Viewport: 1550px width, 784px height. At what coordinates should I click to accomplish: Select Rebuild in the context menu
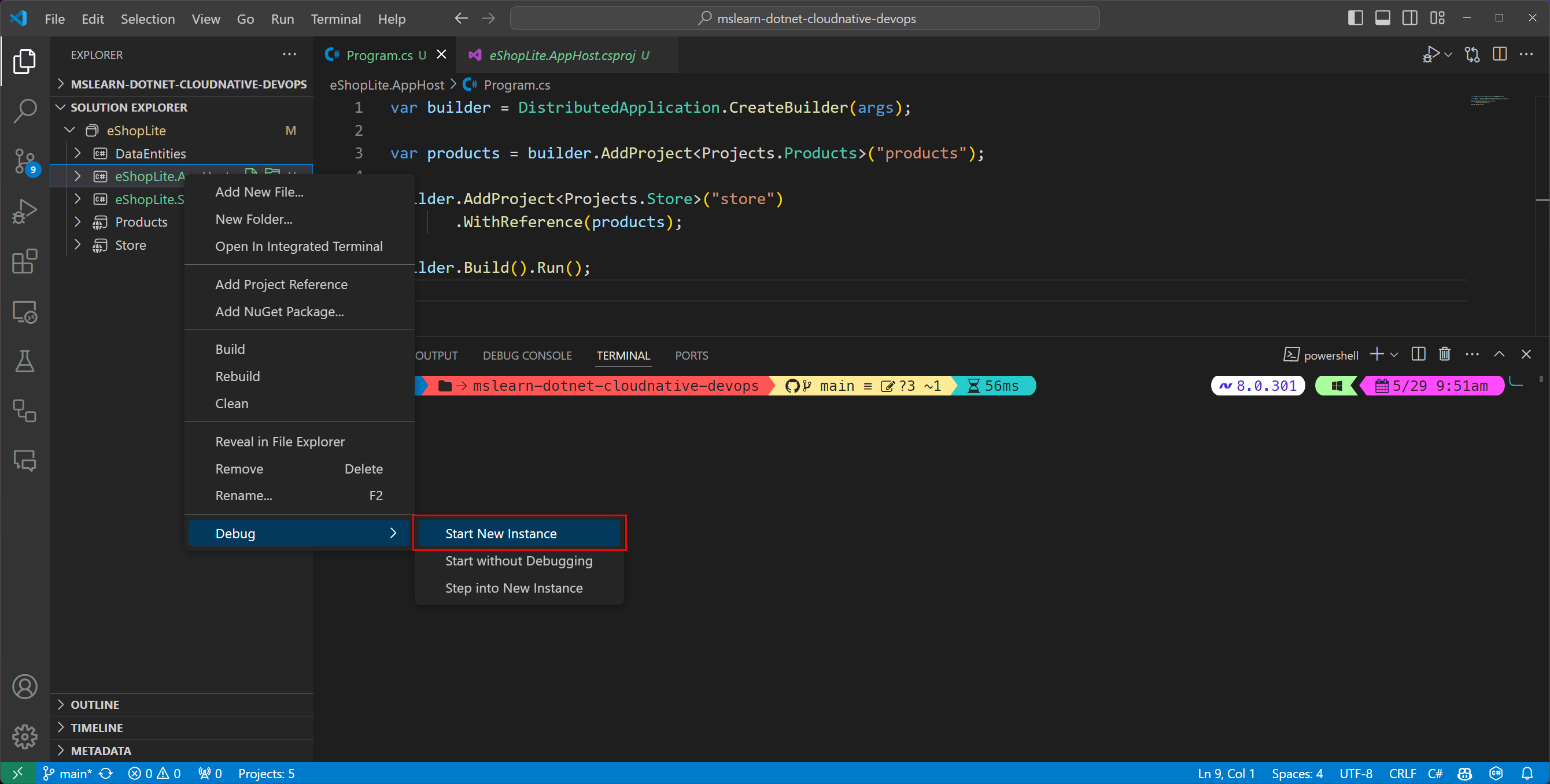pos(299,376)
